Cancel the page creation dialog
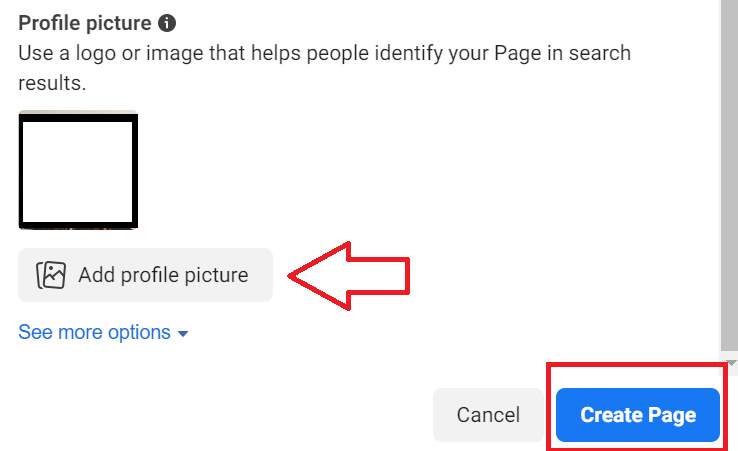The width and height of the screenshot is (738, 451). (x=488, y=415)
